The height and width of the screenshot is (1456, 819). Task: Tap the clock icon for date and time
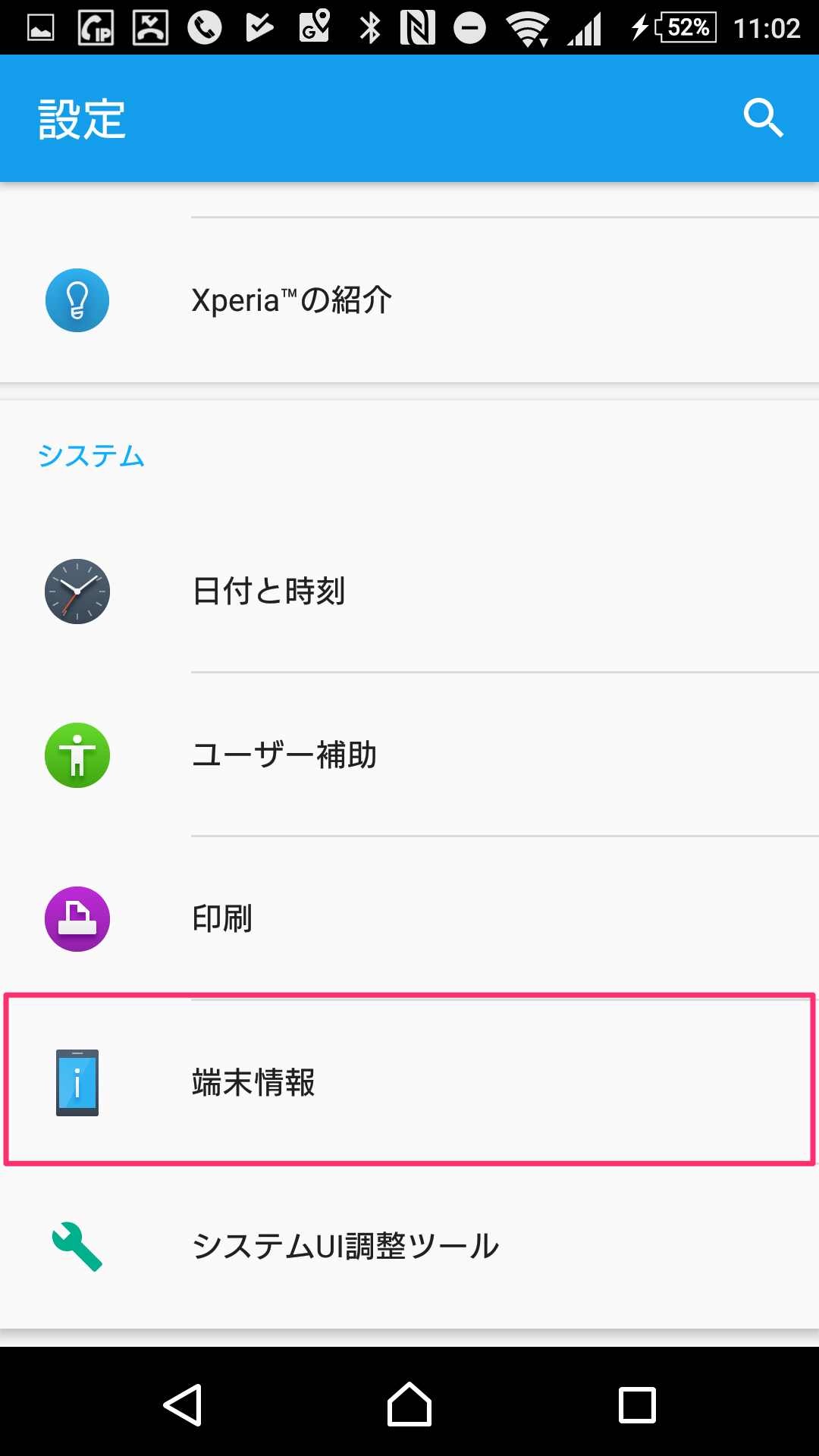click(77, 591)
